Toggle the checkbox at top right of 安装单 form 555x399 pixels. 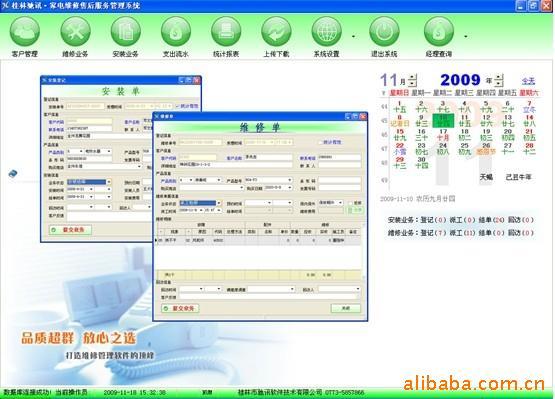pyautogui.click(x=177, y=106)
